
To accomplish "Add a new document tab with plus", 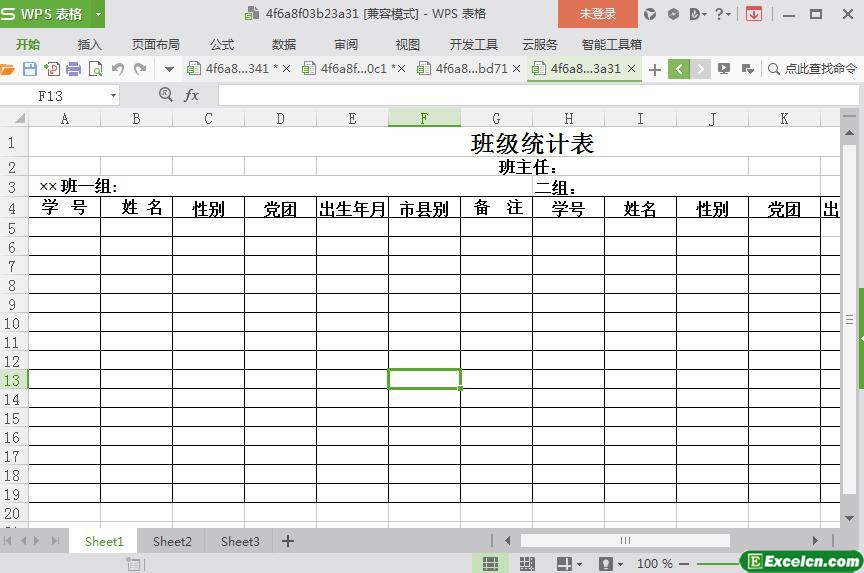I will point(655,69).
